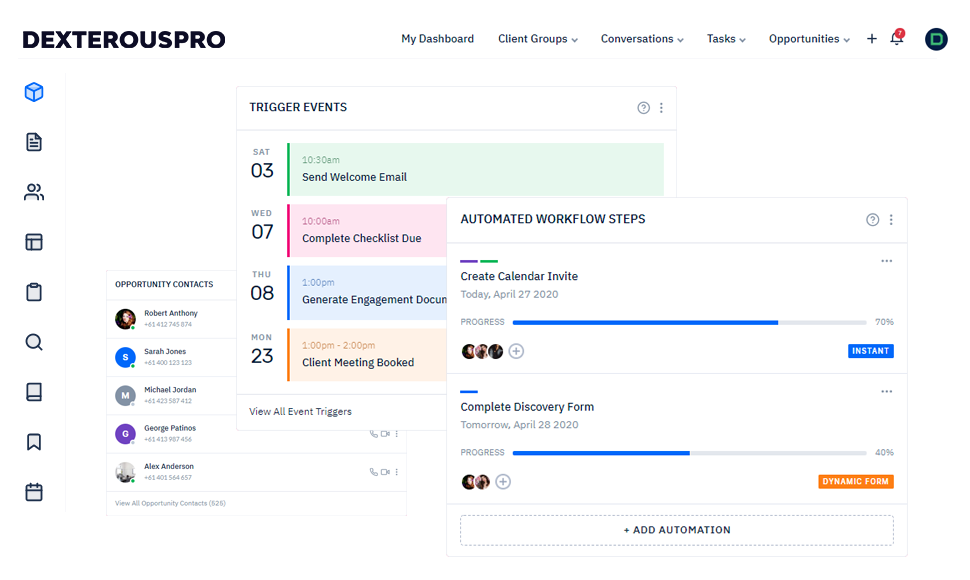Click the magnifier search sidebar icon
The height and width of the screenshot is (580, 970).
point(34,342)
